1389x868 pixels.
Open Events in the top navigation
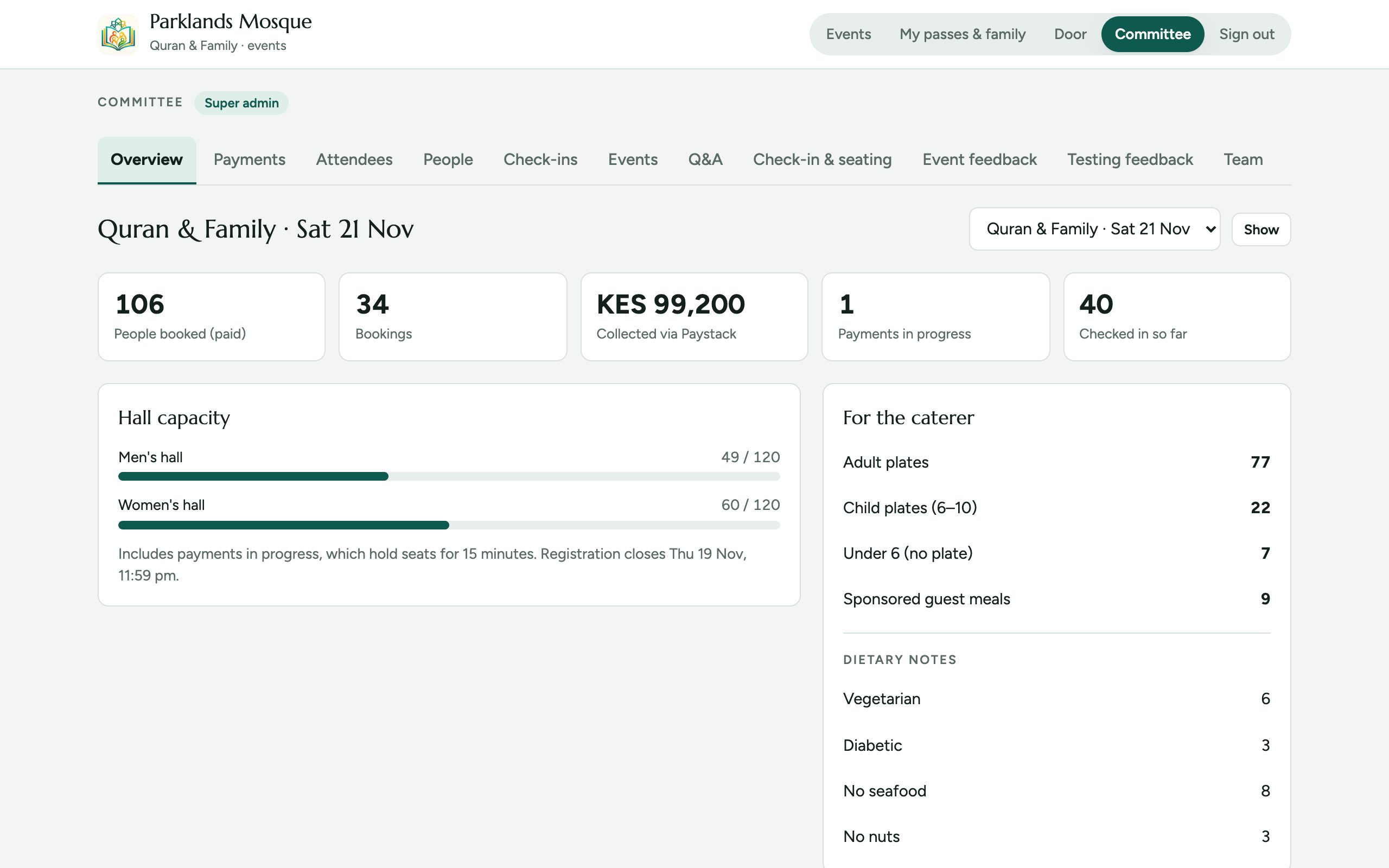(x=849, y=34)
